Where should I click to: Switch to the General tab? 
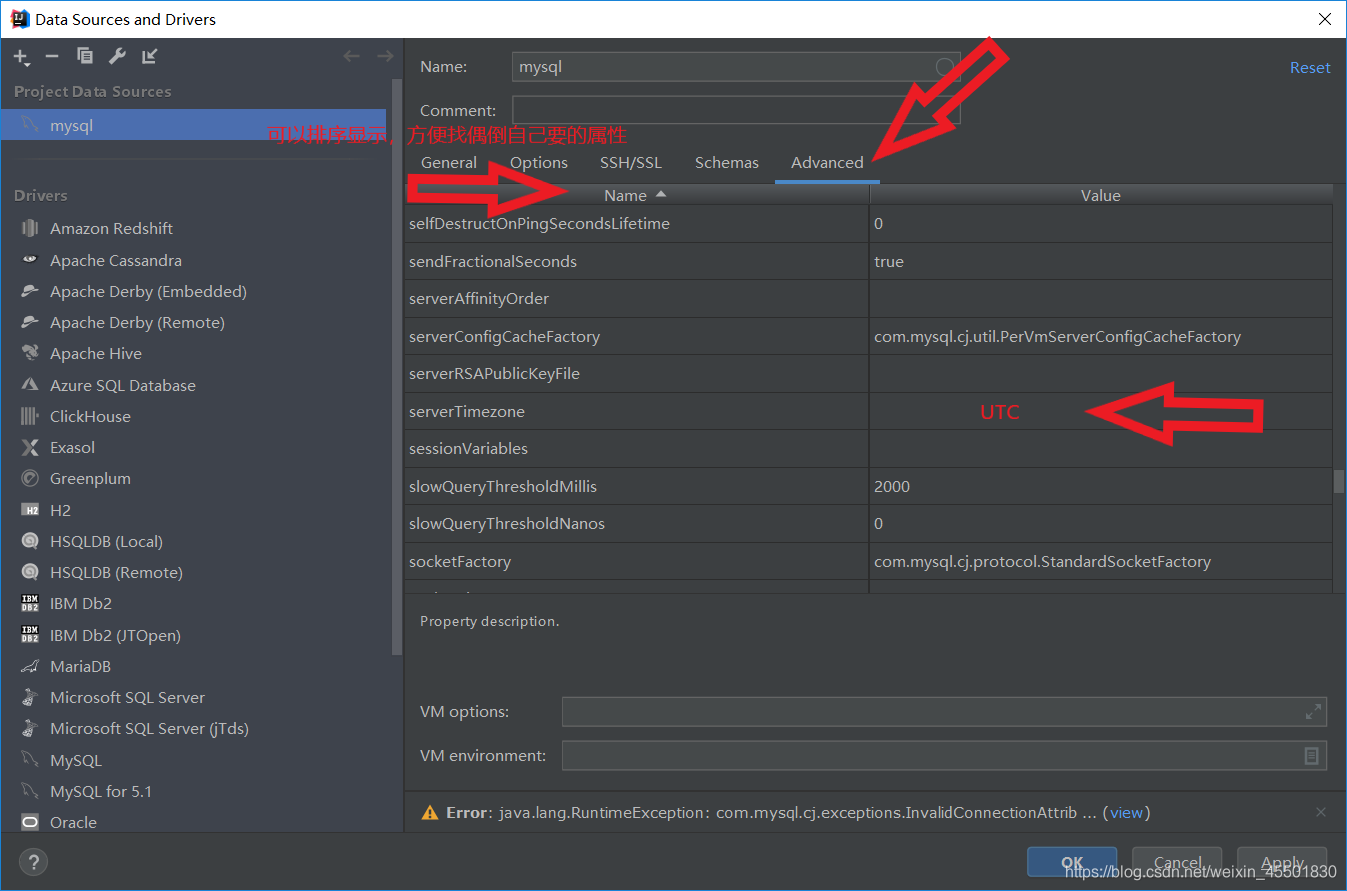pos(449,162)
